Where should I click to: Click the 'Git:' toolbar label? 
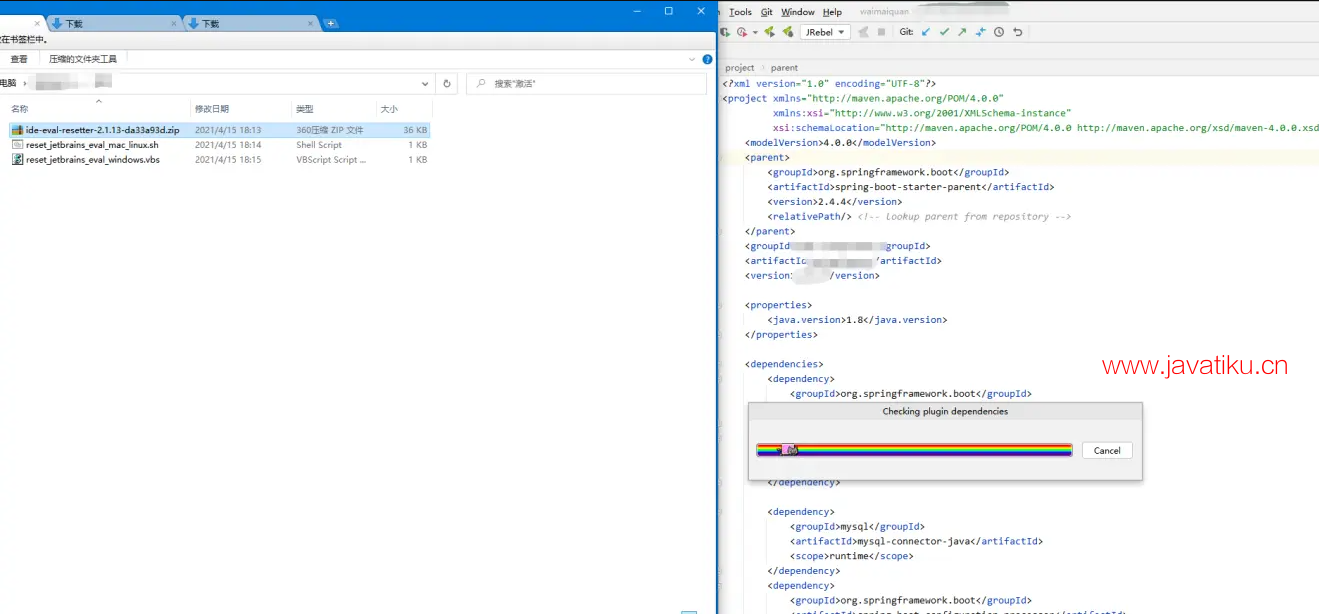[x=906, y=32]
